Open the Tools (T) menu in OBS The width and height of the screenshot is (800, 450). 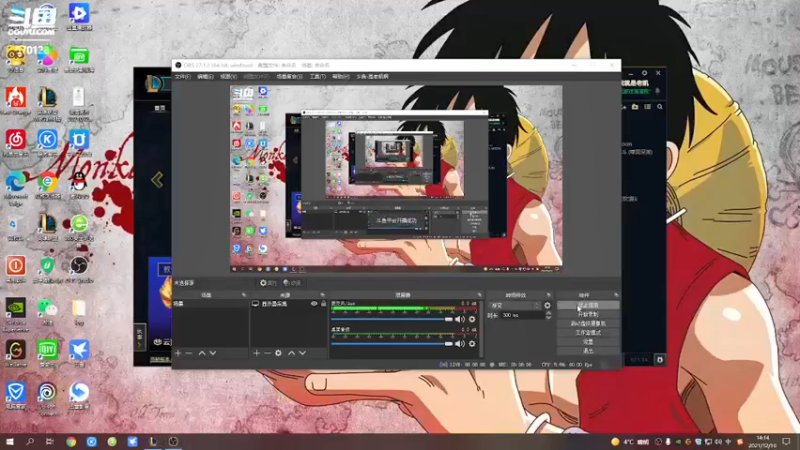tap(317, 77)
